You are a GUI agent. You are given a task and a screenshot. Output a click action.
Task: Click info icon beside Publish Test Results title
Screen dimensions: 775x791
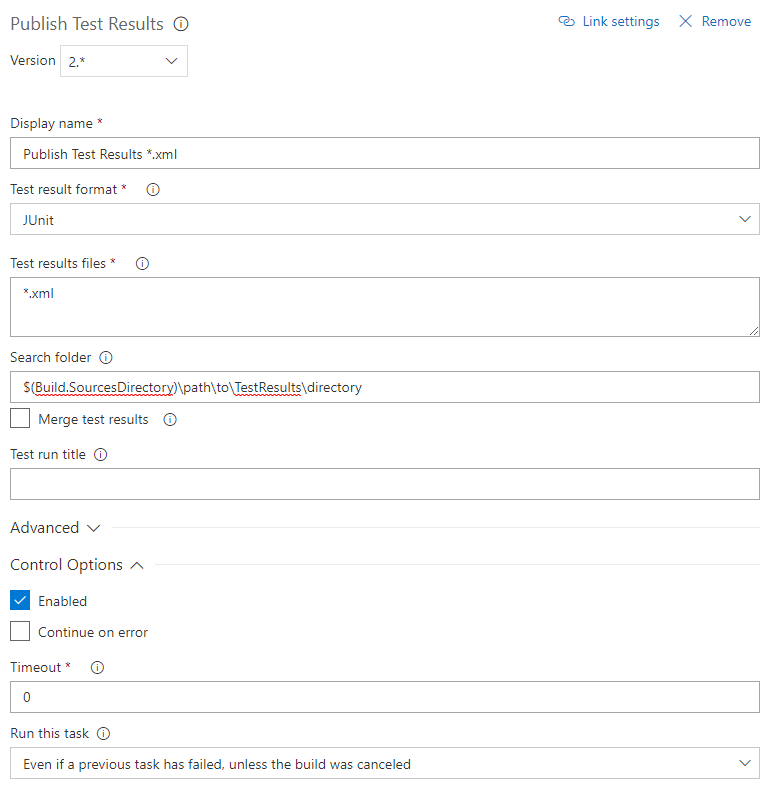pos(181,24)
